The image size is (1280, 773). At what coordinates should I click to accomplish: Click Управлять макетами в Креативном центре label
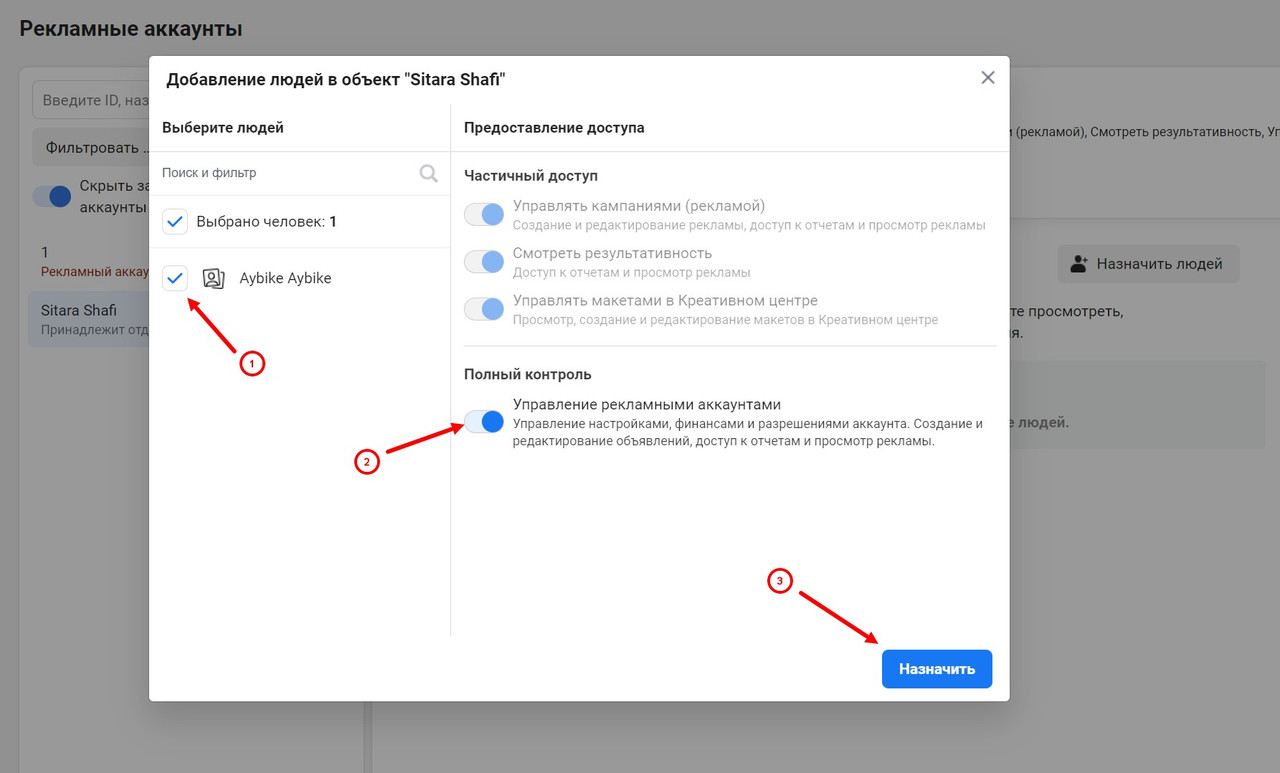click(x=665, y=300)
